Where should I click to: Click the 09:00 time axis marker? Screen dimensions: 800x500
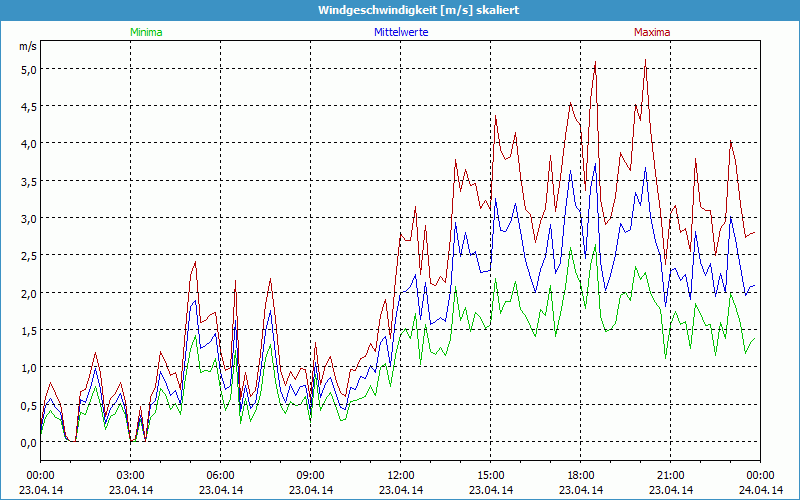click(x=310, y=475)
